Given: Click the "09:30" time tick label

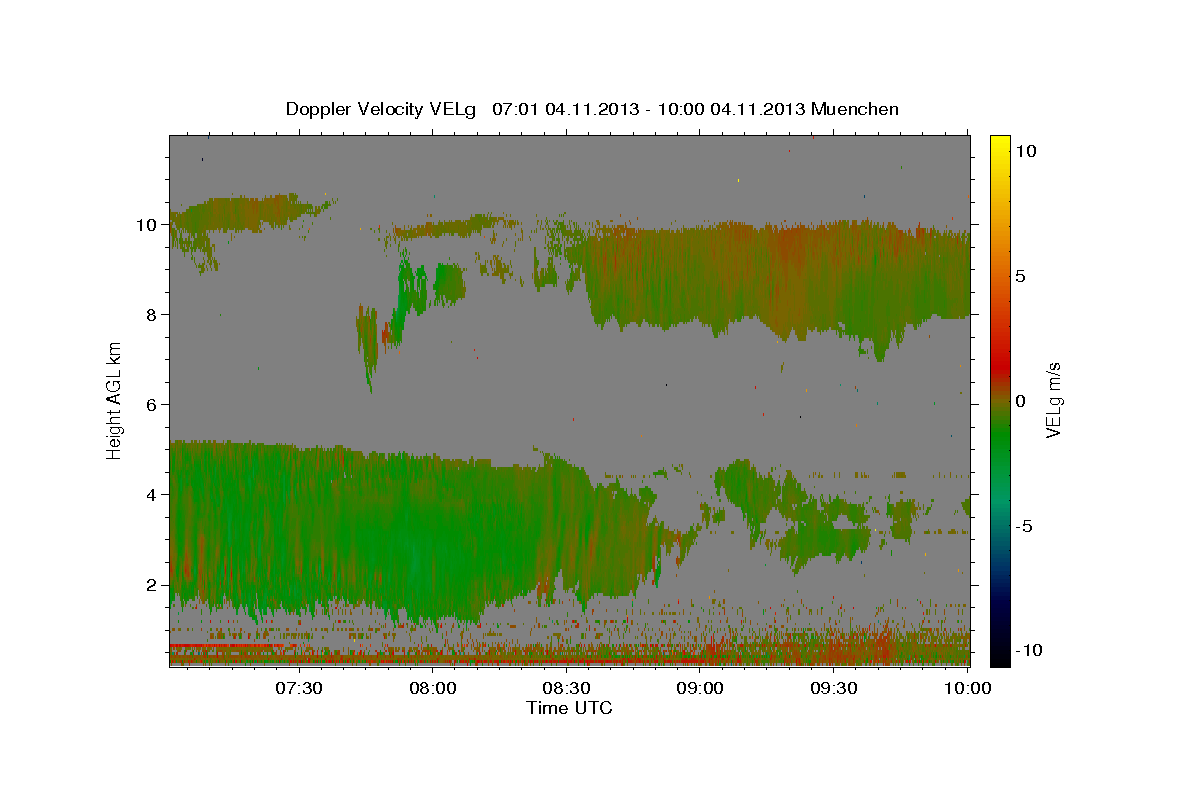Looking at the screenshot, I should coord(834,688).
